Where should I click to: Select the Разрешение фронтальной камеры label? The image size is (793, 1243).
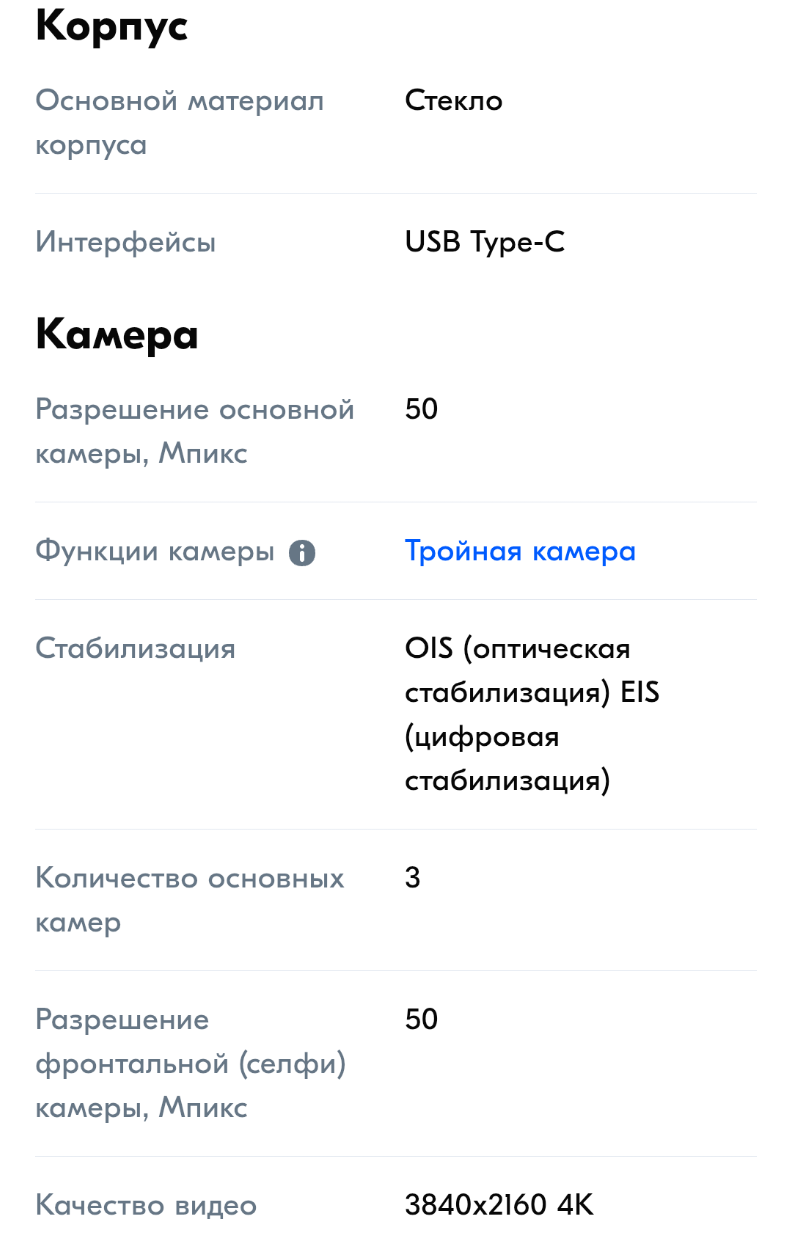[x=193, y=1063]
